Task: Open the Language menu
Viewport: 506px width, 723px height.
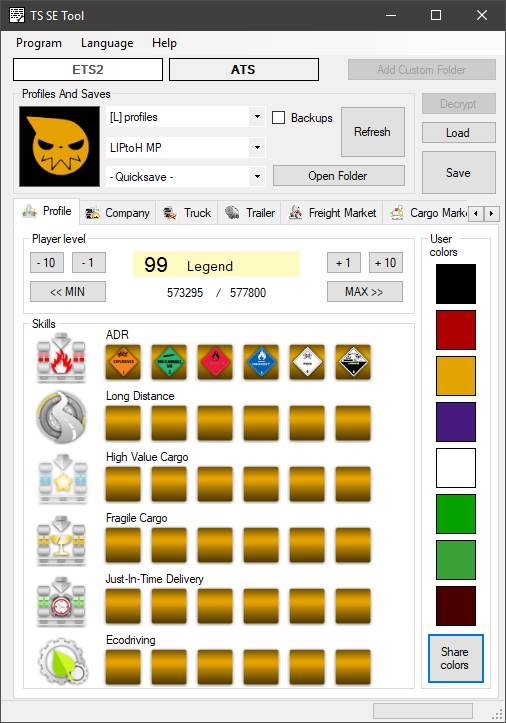Action: 107,43
